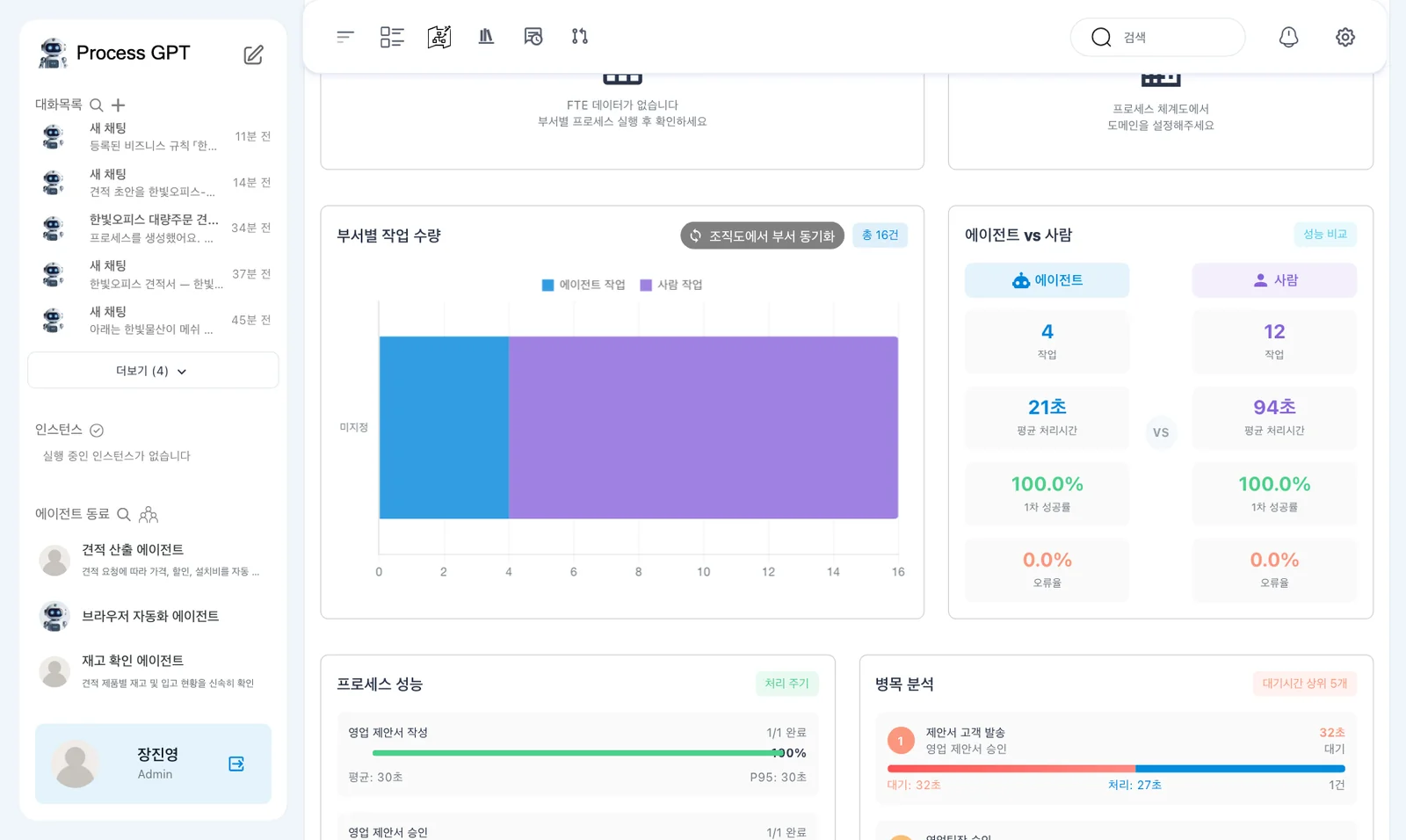
Task: Click the 처리 주기 badge
Action: click(786, 684)
